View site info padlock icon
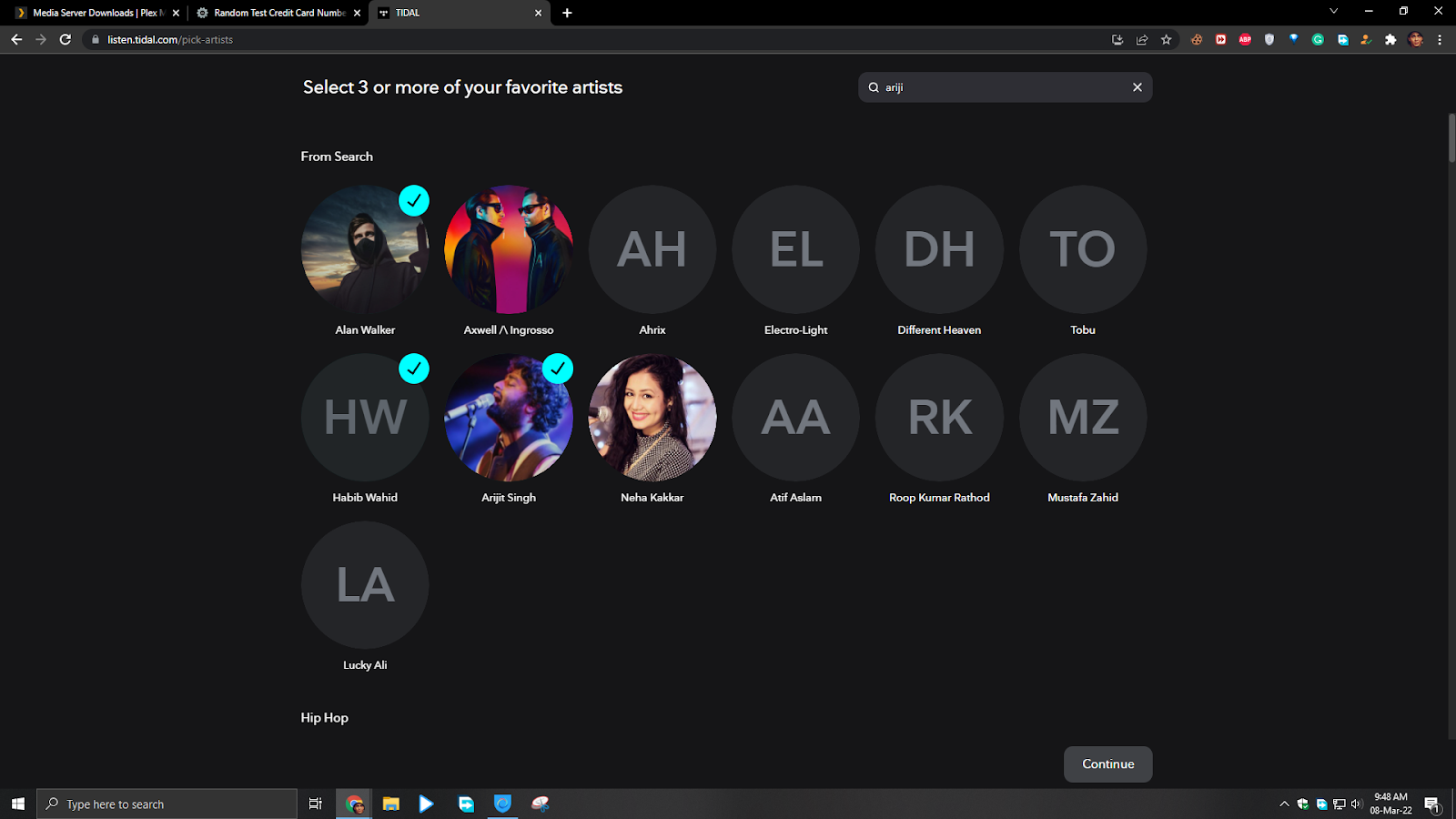1456x819 pixels. [x=96, y=39]
